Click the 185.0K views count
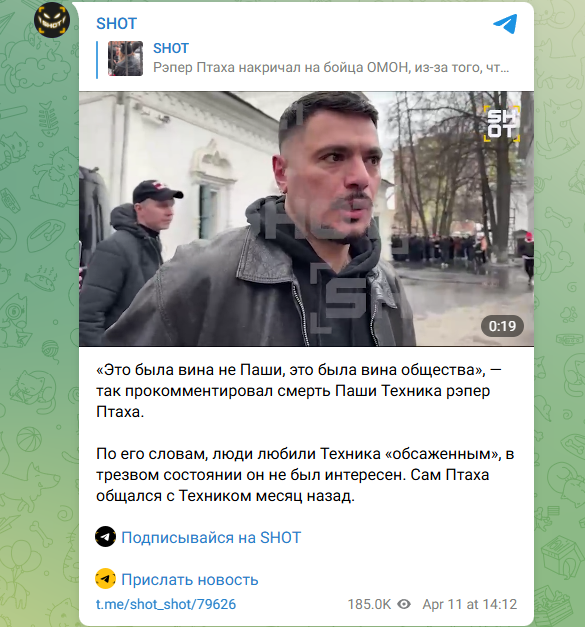The image size is (585, 627). tap(369, 604)
